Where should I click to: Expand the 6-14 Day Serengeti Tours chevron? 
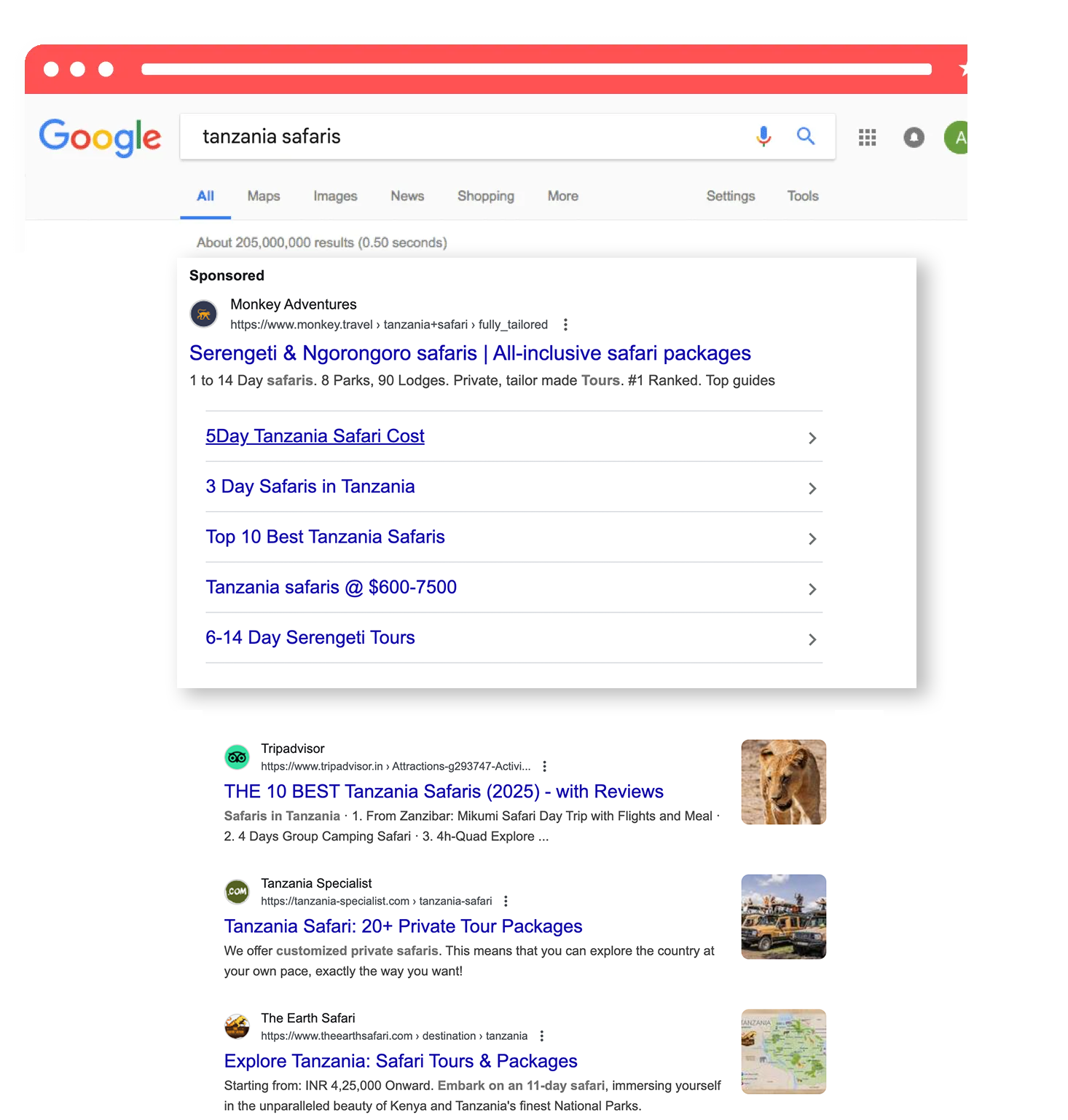coord(812,639)
